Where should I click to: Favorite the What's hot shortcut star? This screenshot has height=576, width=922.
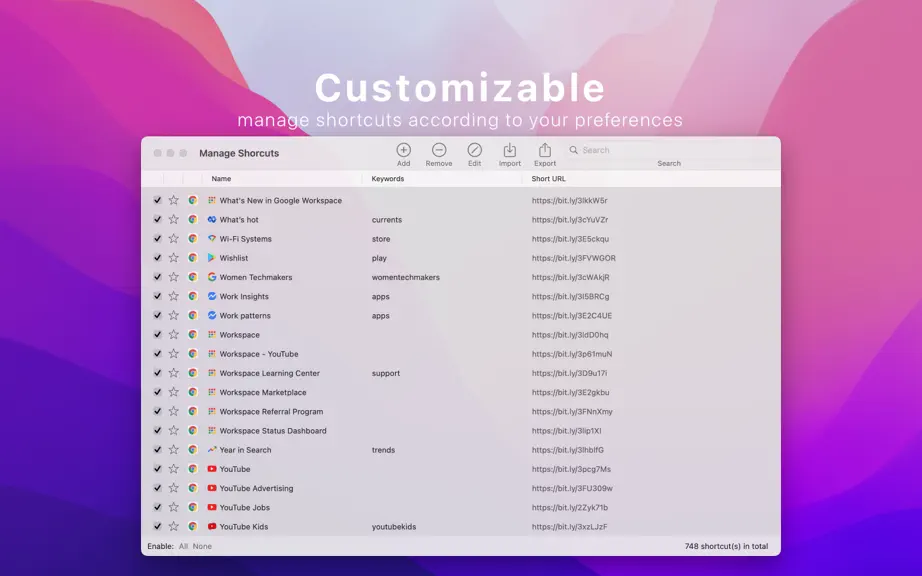173,219
